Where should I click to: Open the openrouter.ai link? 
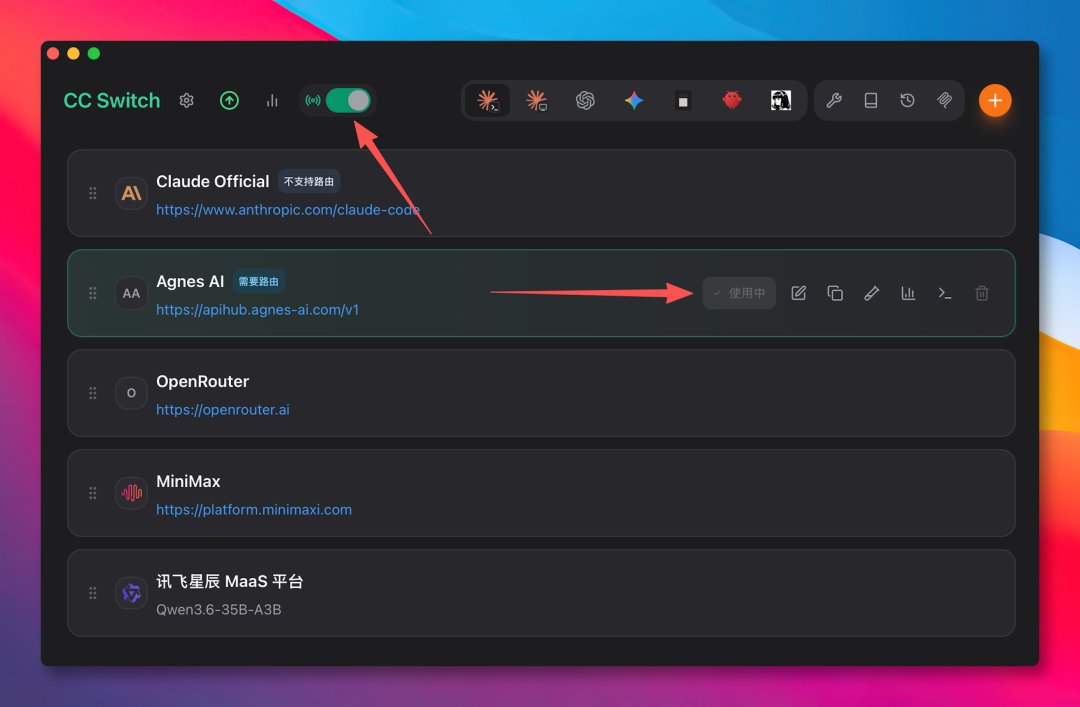point(222,409)
